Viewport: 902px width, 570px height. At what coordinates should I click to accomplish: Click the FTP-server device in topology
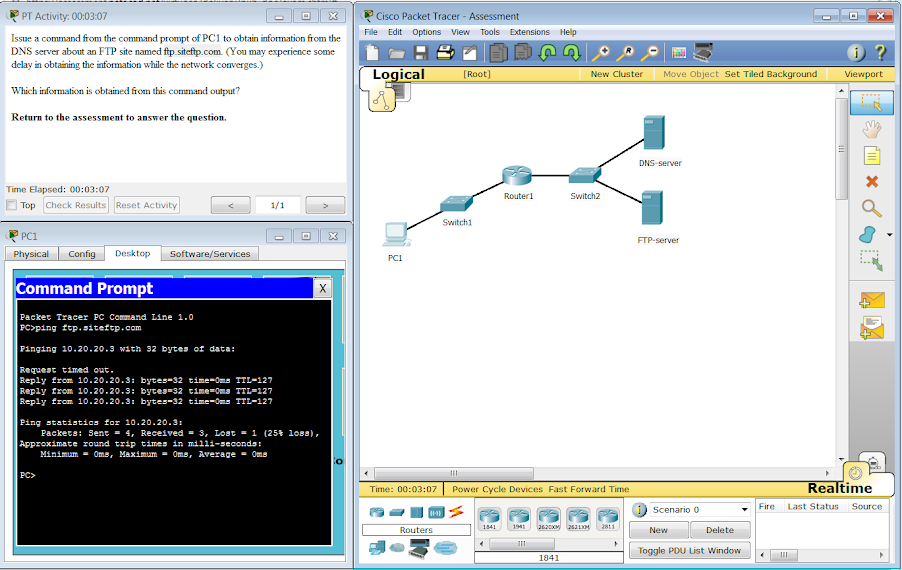[x=652, y=208]
